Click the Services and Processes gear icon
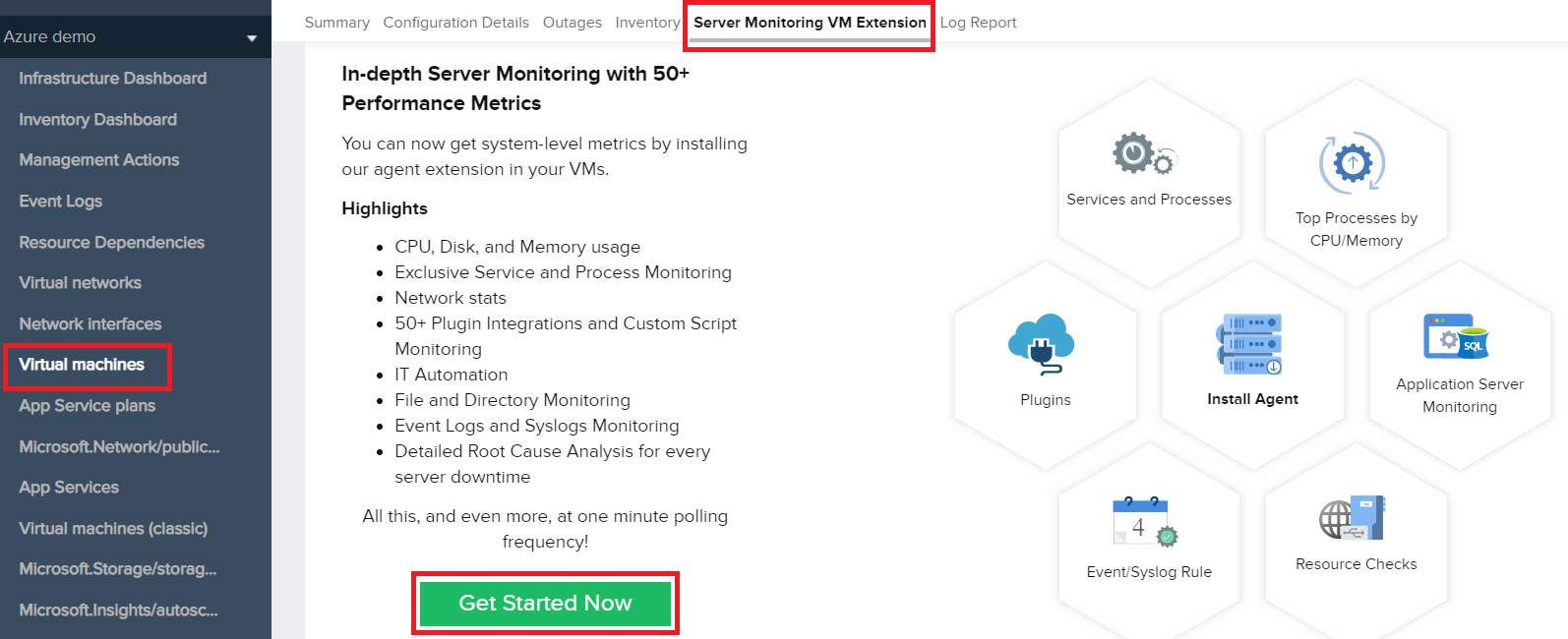The width and height of the screenshot is (1568, 639). click(x=1144, y=154)
